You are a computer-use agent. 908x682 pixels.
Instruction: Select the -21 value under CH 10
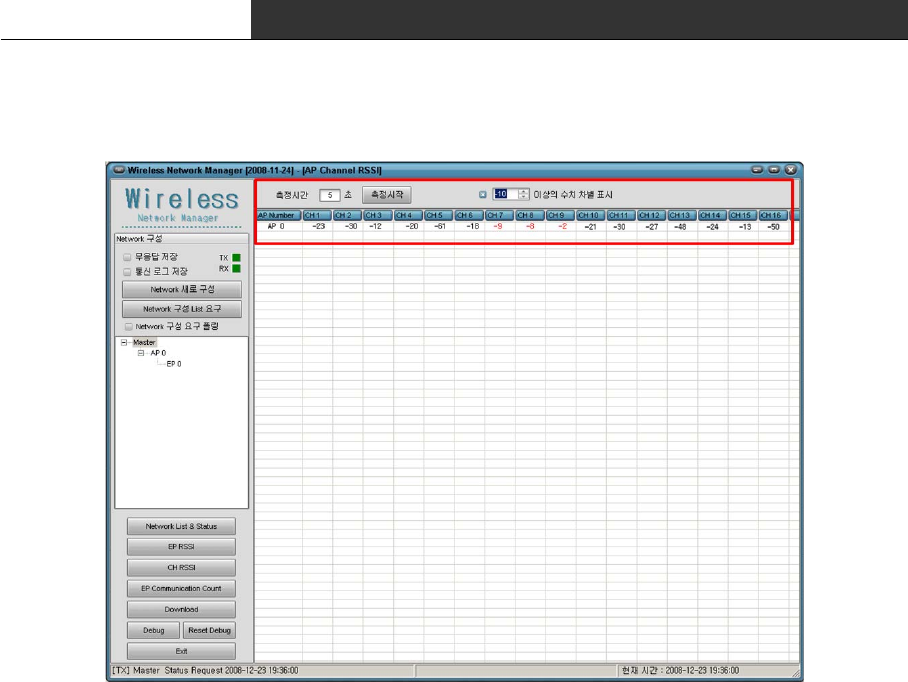point(590,227)
